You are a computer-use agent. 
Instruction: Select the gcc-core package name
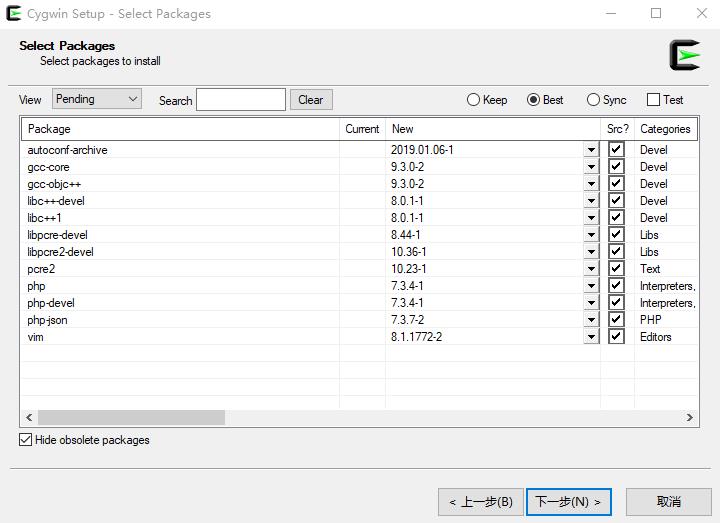click(48, 167)
